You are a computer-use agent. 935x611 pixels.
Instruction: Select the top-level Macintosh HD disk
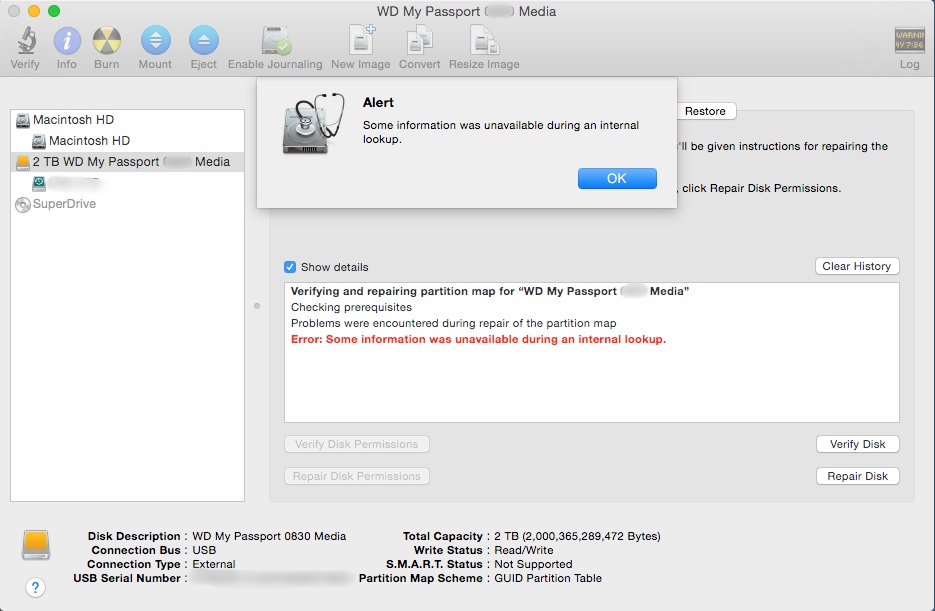pos(73,120)
